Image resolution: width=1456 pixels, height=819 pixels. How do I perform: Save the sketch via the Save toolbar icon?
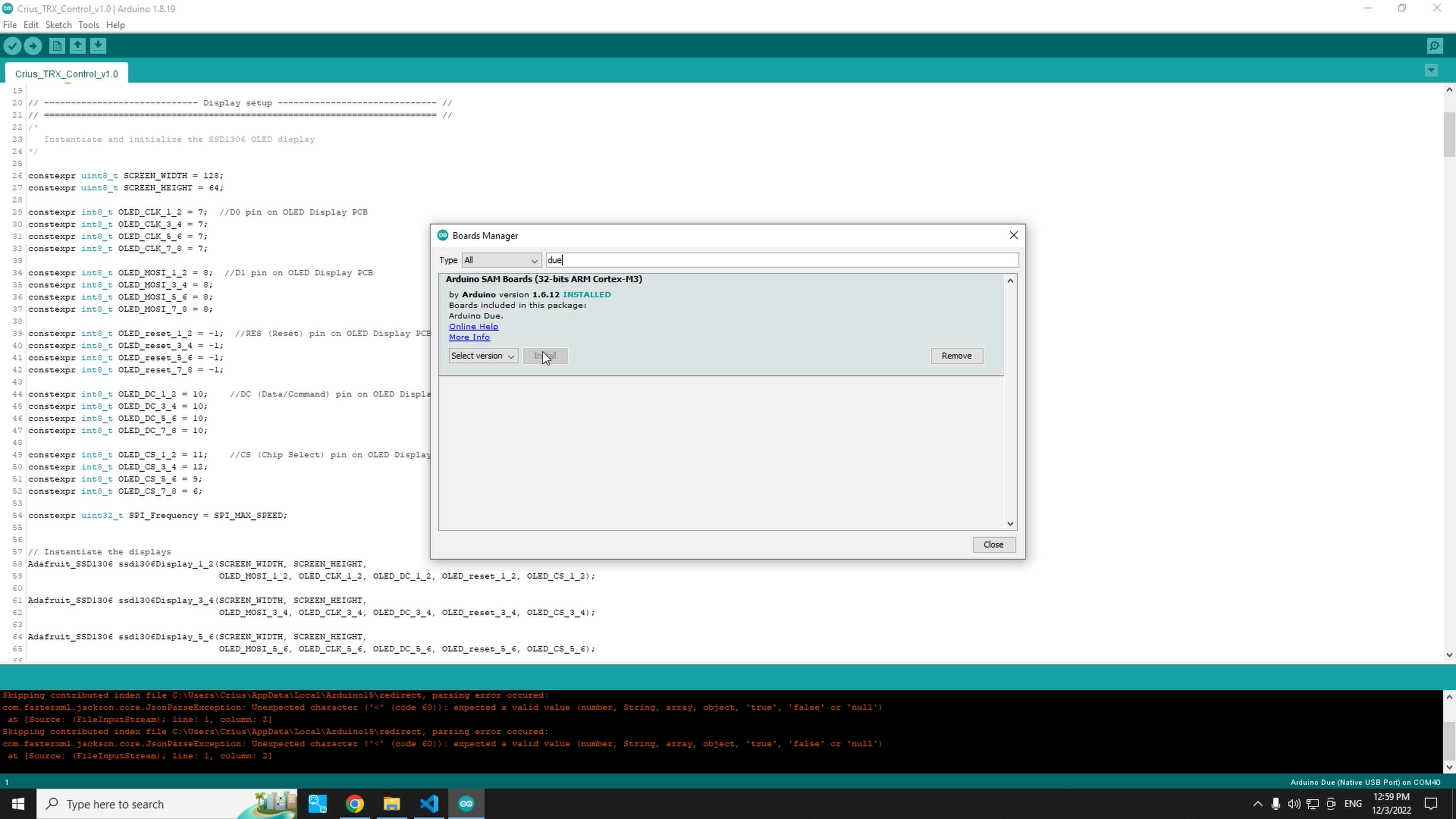pyautogui.click(x=98, y=46)
